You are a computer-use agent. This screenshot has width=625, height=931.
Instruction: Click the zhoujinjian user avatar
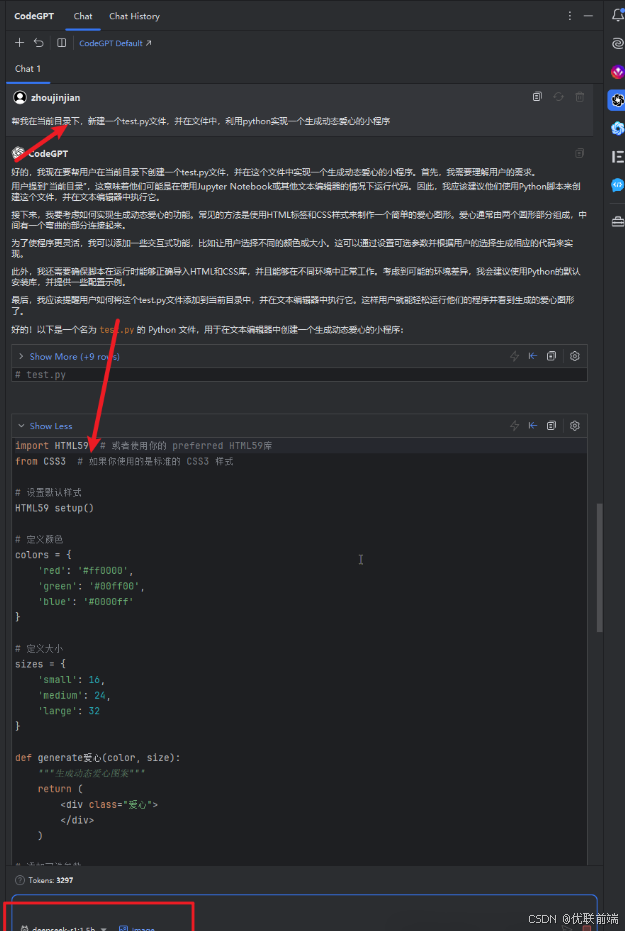[x=20, y=97]
